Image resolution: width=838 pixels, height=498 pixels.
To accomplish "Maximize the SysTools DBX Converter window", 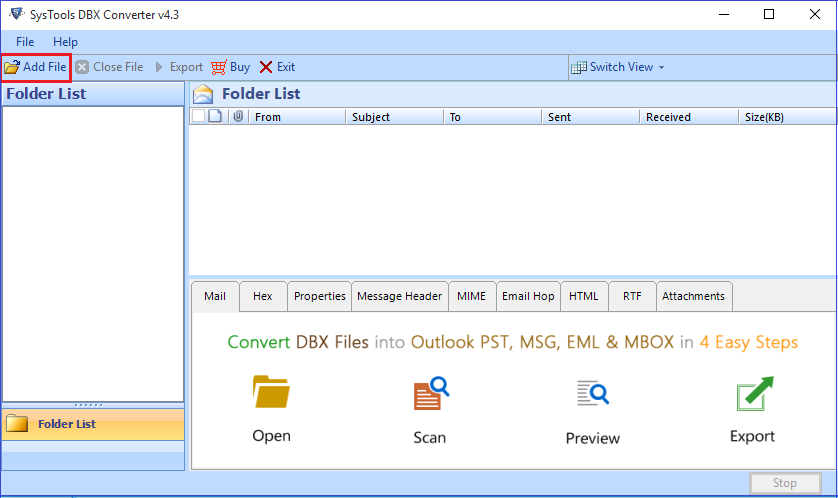I will point(769,14).
